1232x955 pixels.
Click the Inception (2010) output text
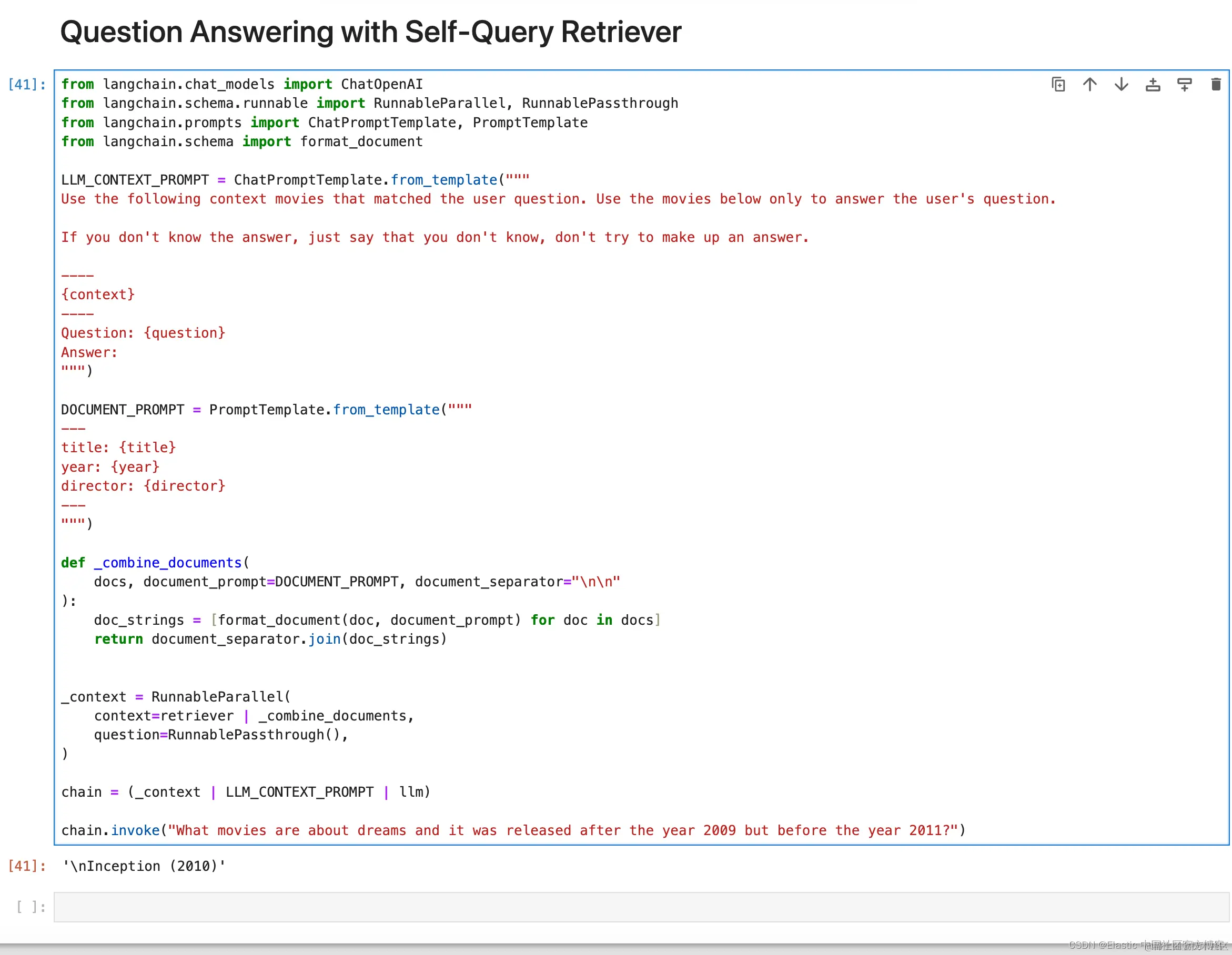coord(144,866)
